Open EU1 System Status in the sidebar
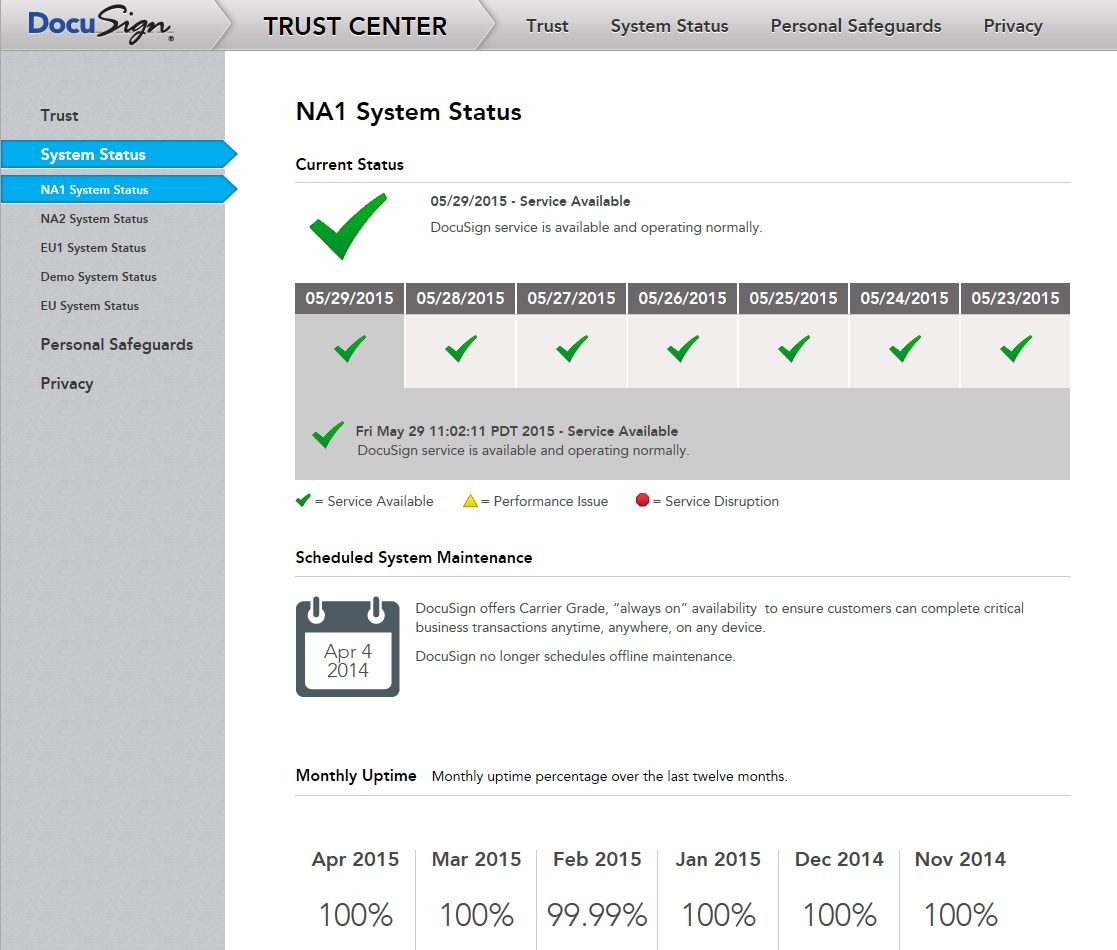Viewport: 1117px width, 950px height. click(x=93, y=248)
